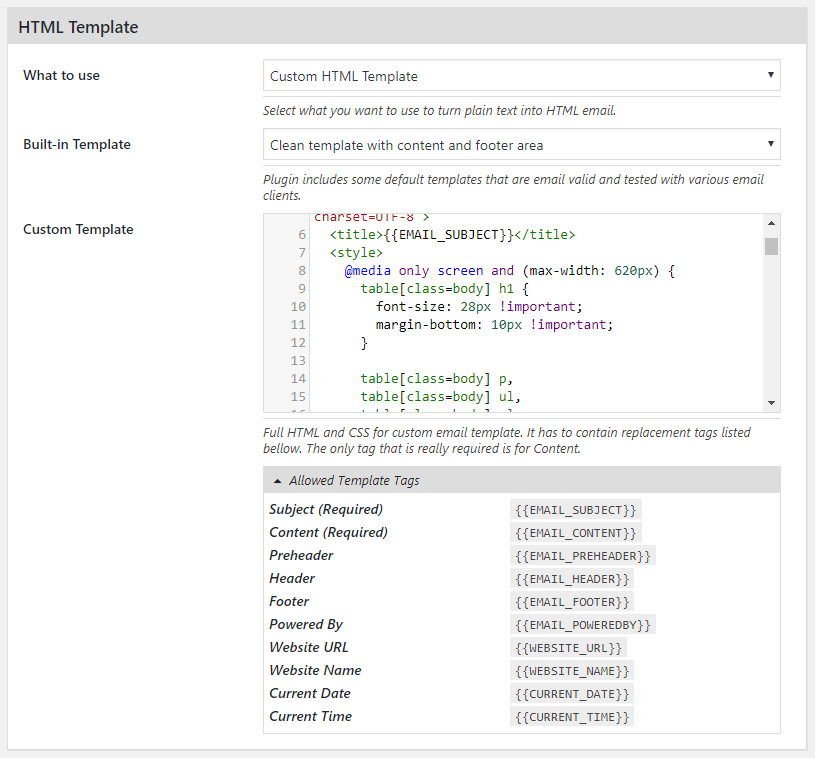Select the {{WEBSITE_URL}} template tag
The width and height of the screenshot is (815, 758).
pos(568,648)
